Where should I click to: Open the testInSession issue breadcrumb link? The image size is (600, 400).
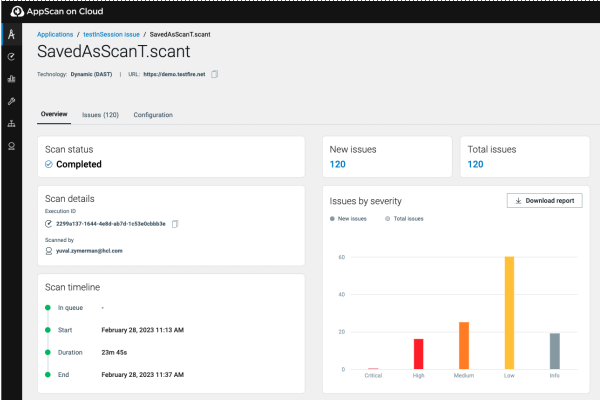pyautogui.click(x=111, y=34)
